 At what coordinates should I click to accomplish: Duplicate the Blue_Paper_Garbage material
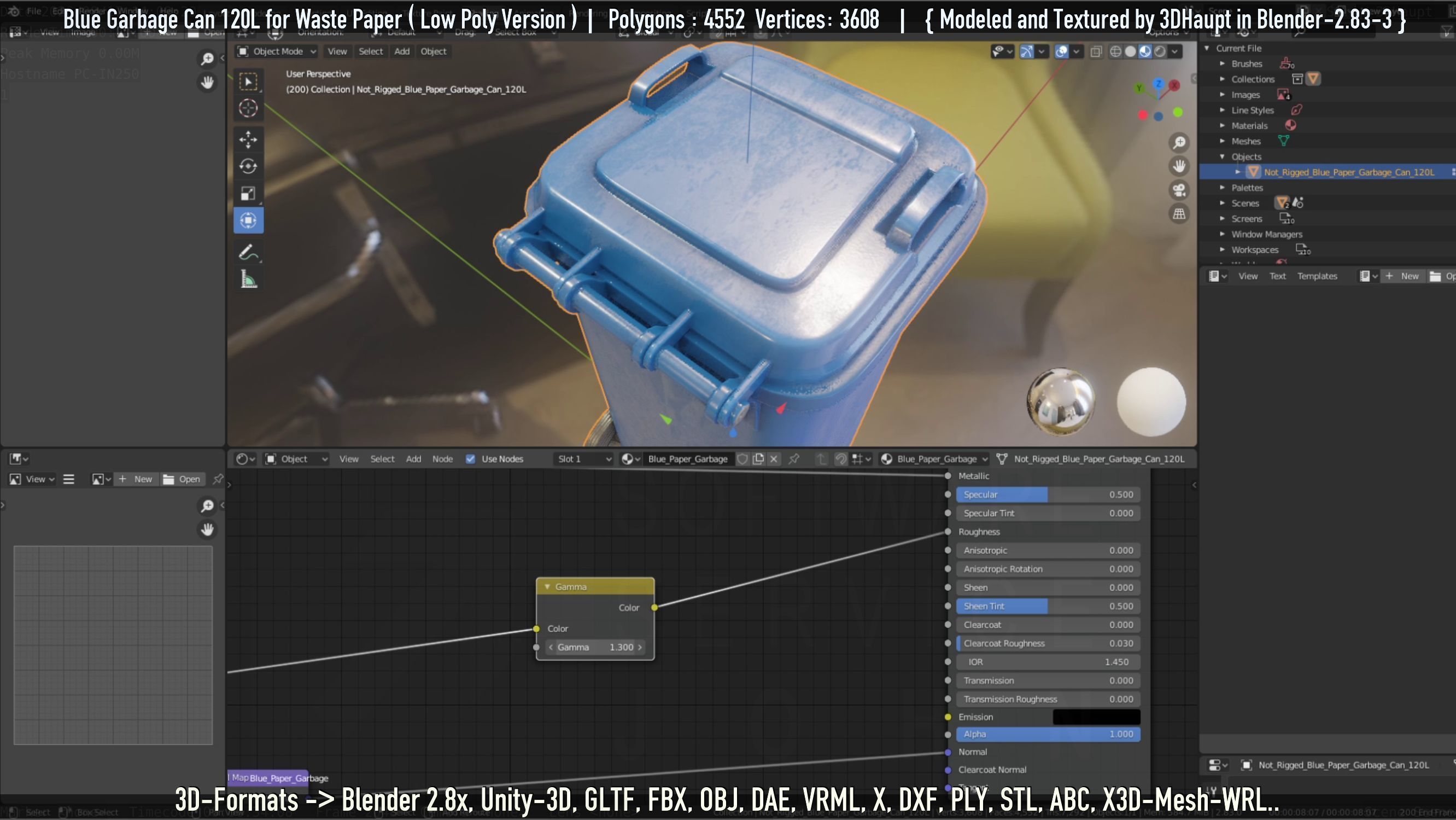pos(758,459)
